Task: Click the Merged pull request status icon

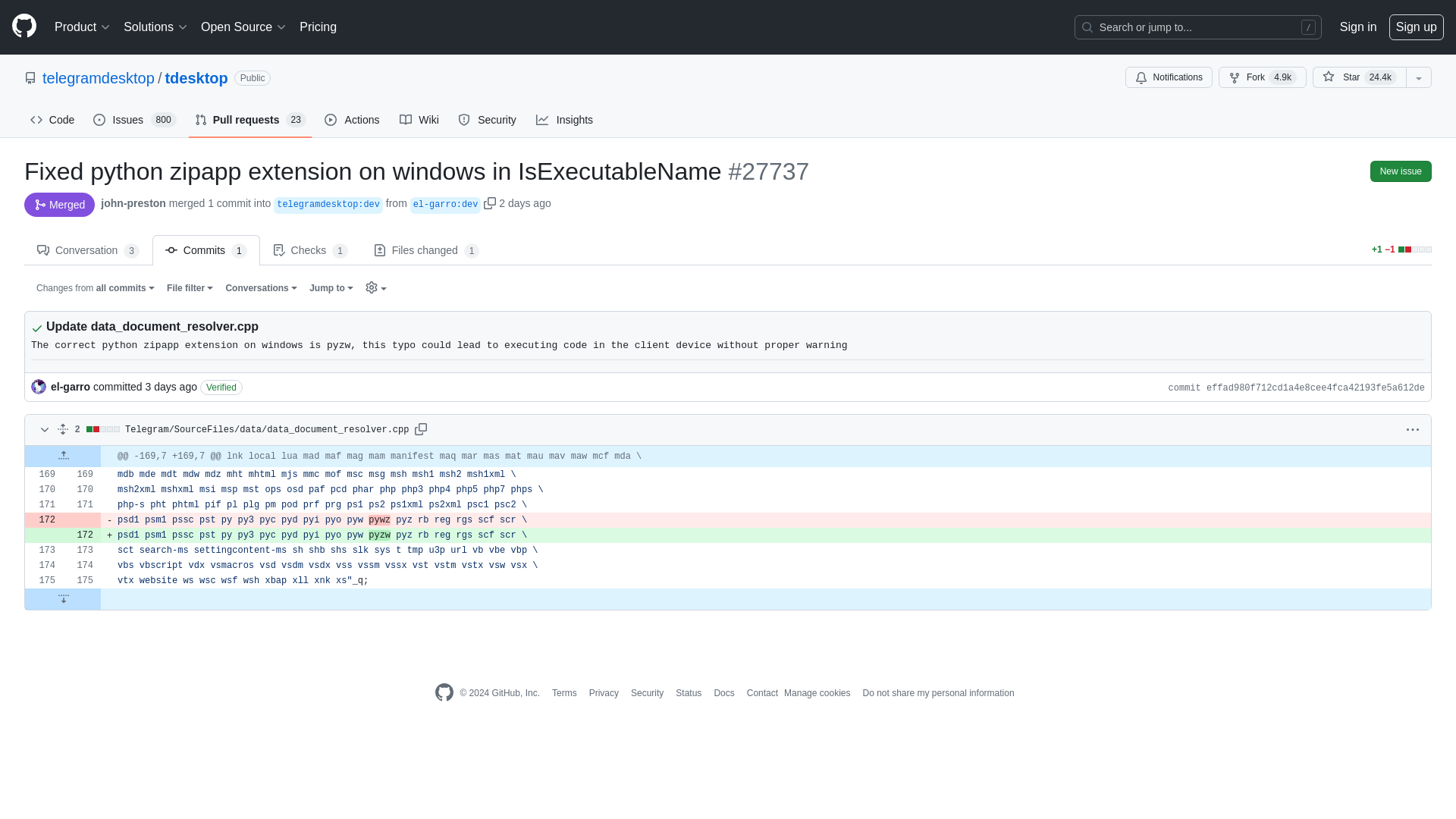Action: click(39, 204)
